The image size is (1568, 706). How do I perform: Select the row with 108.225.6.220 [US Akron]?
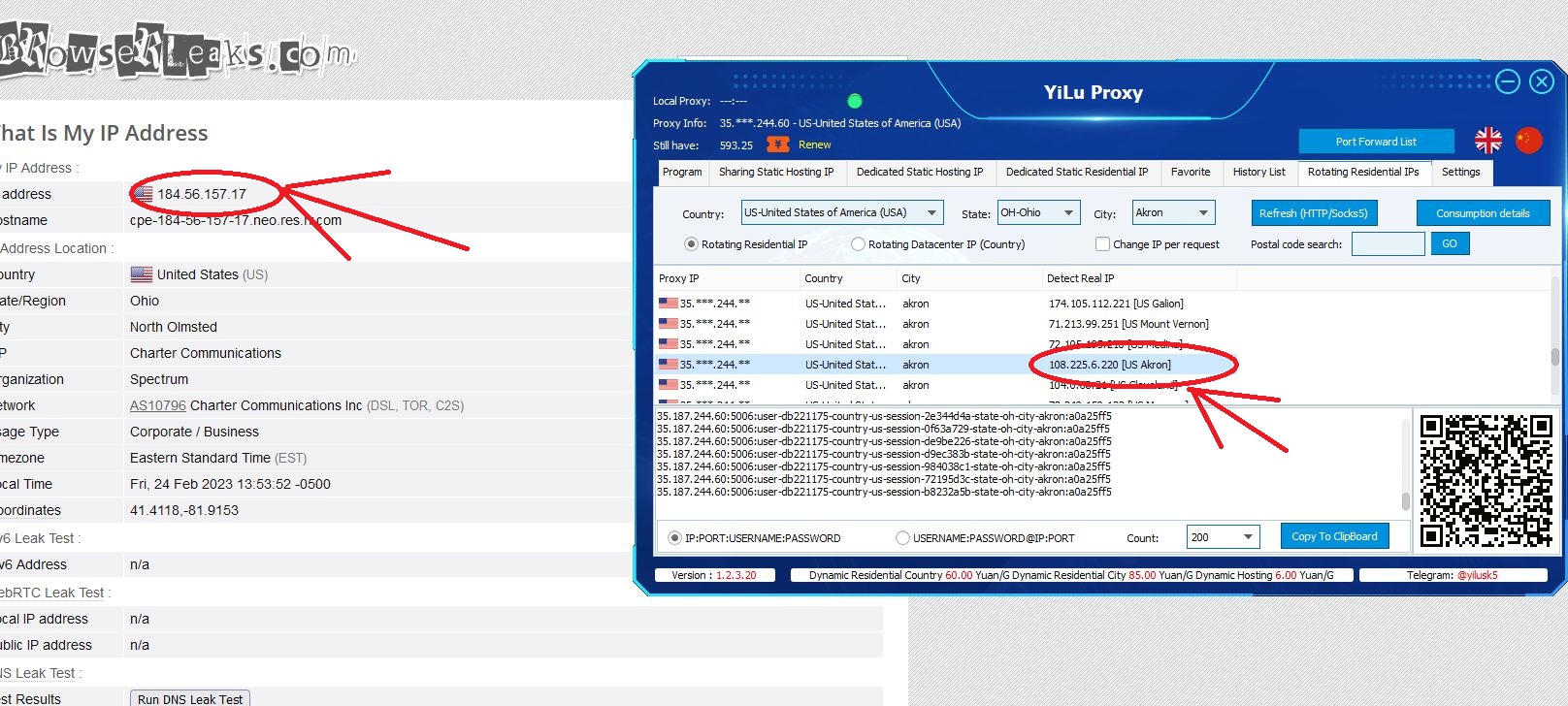(x=1102, y=365)
